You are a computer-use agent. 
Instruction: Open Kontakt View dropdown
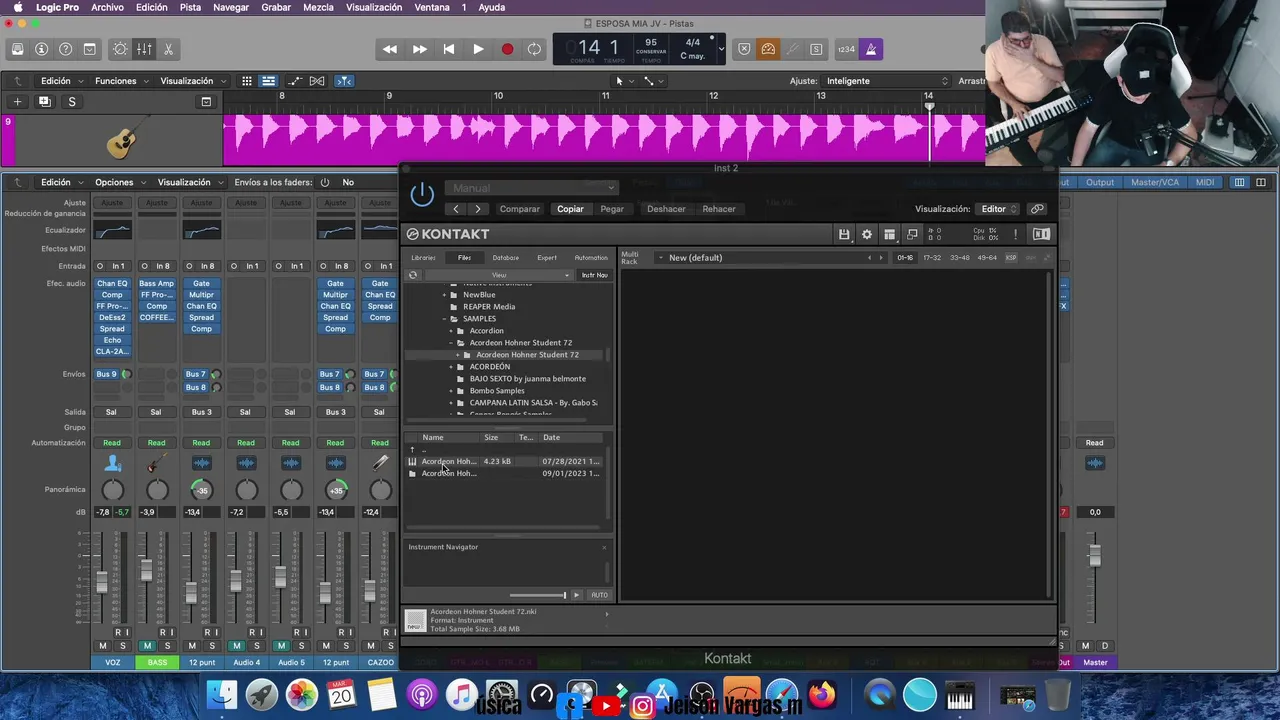click(499, 275)
